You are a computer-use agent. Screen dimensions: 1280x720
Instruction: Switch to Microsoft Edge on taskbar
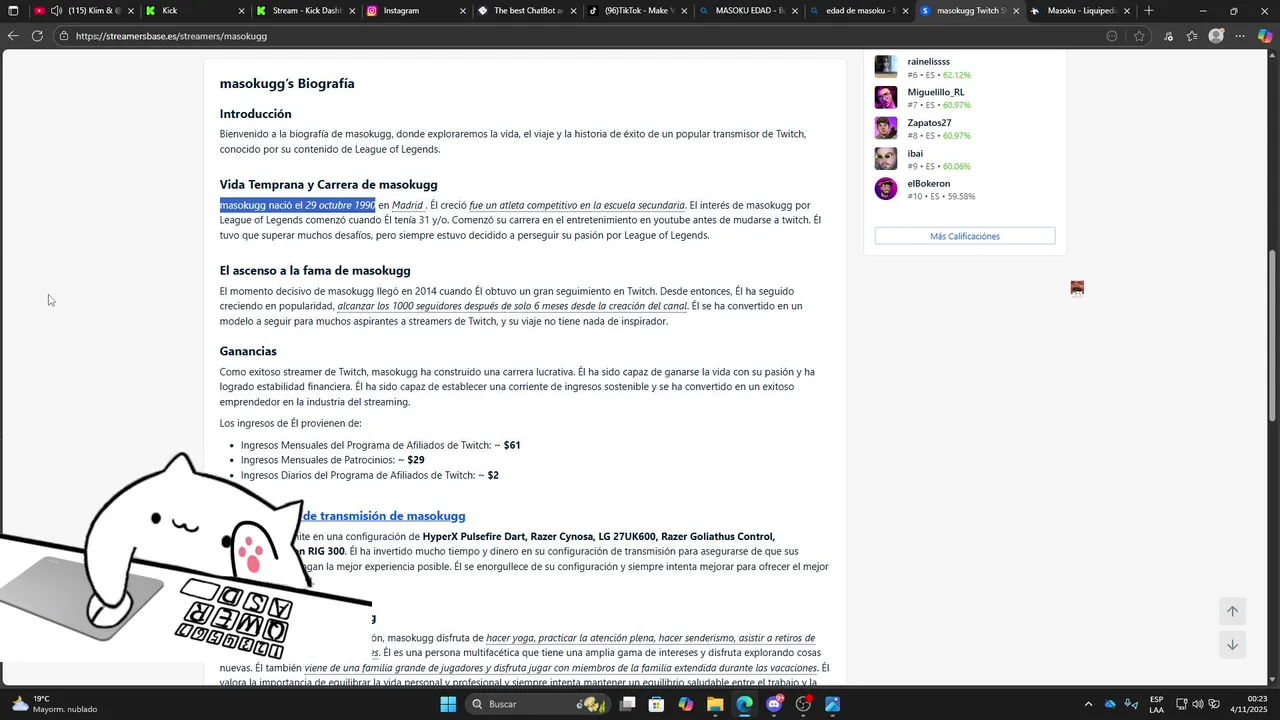(x=745, y=704)
